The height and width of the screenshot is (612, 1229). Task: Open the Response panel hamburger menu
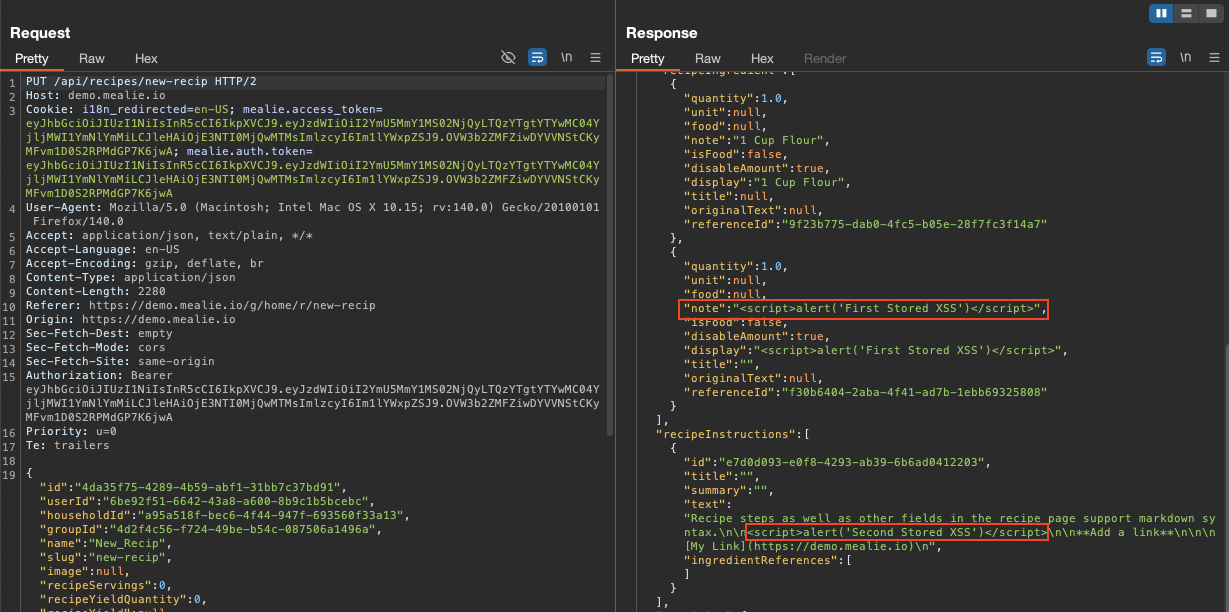[1214, 58]
